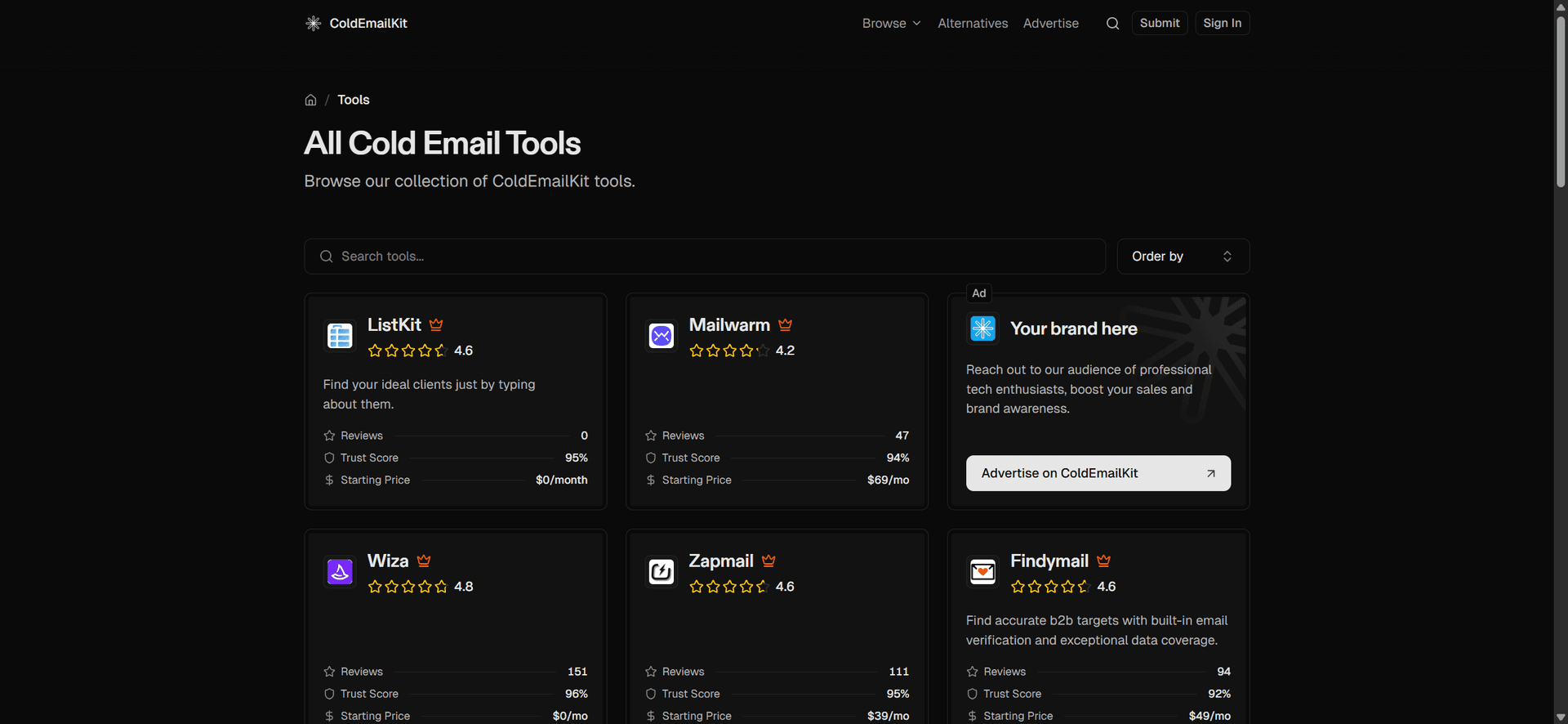Select the Wiza purple hat icon
The width and height of the screenshot is (1568, 724).
click(340, 572)
